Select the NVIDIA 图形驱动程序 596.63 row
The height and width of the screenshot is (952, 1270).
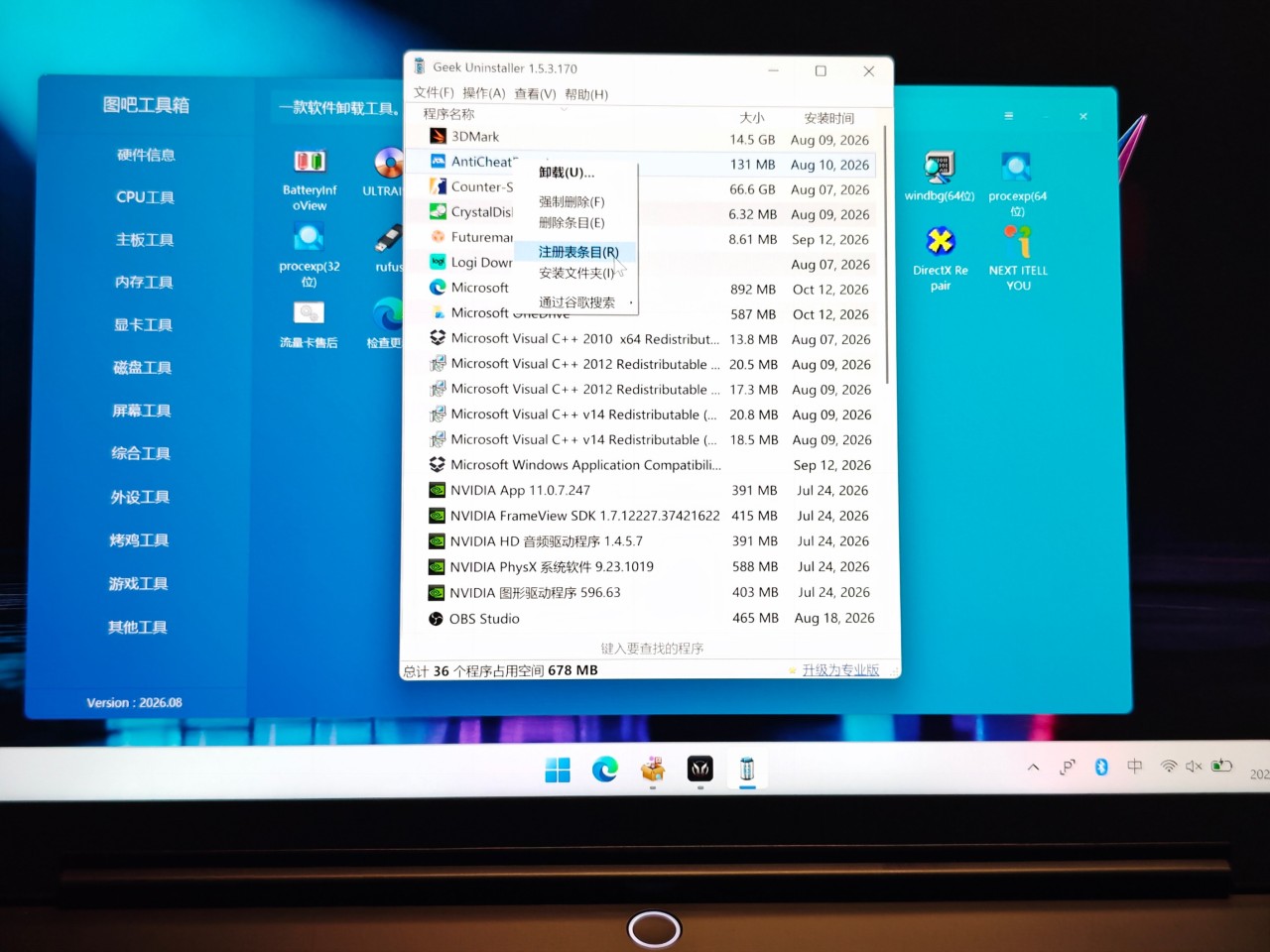[651, 593]
